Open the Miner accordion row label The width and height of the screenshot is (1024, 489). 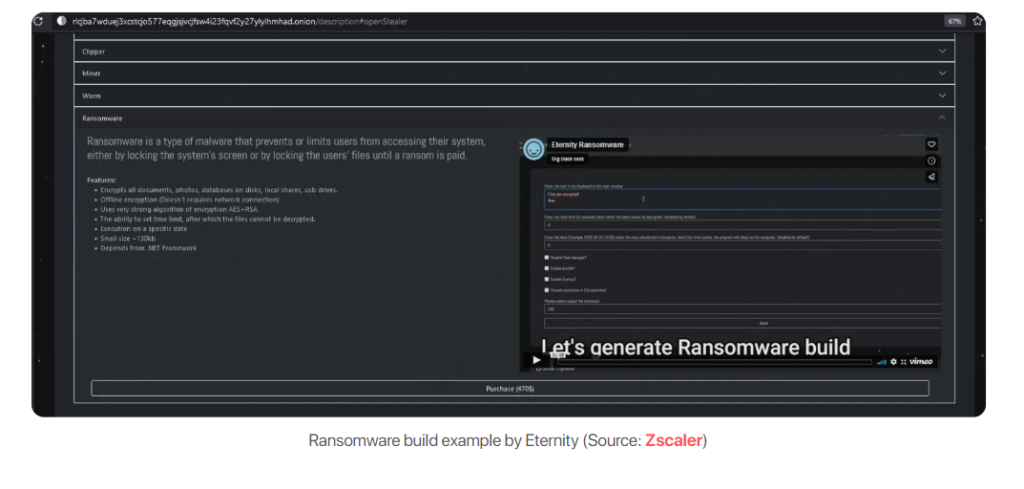pos(91,73)
